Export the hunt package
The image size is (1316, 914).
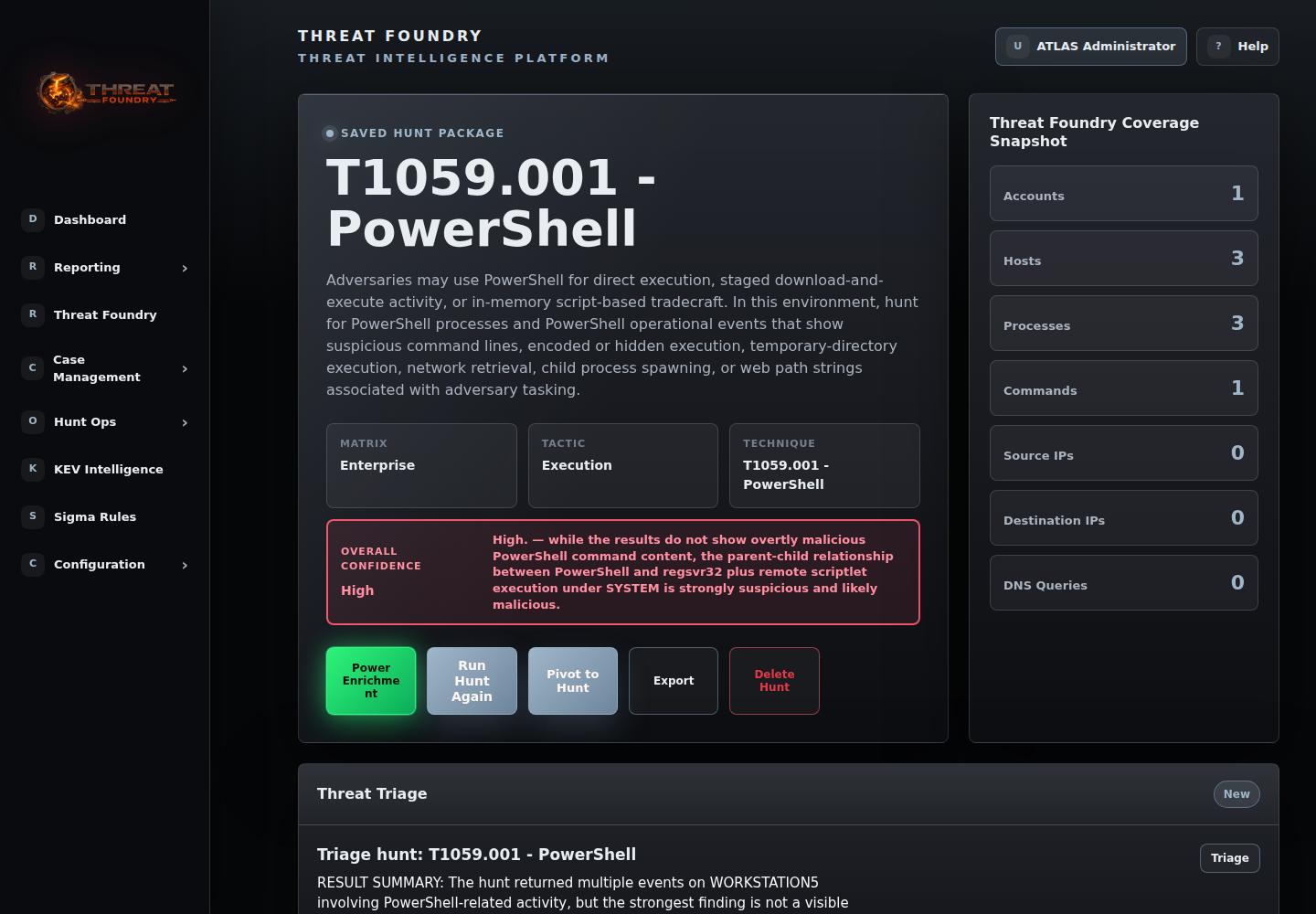(674, 681)
